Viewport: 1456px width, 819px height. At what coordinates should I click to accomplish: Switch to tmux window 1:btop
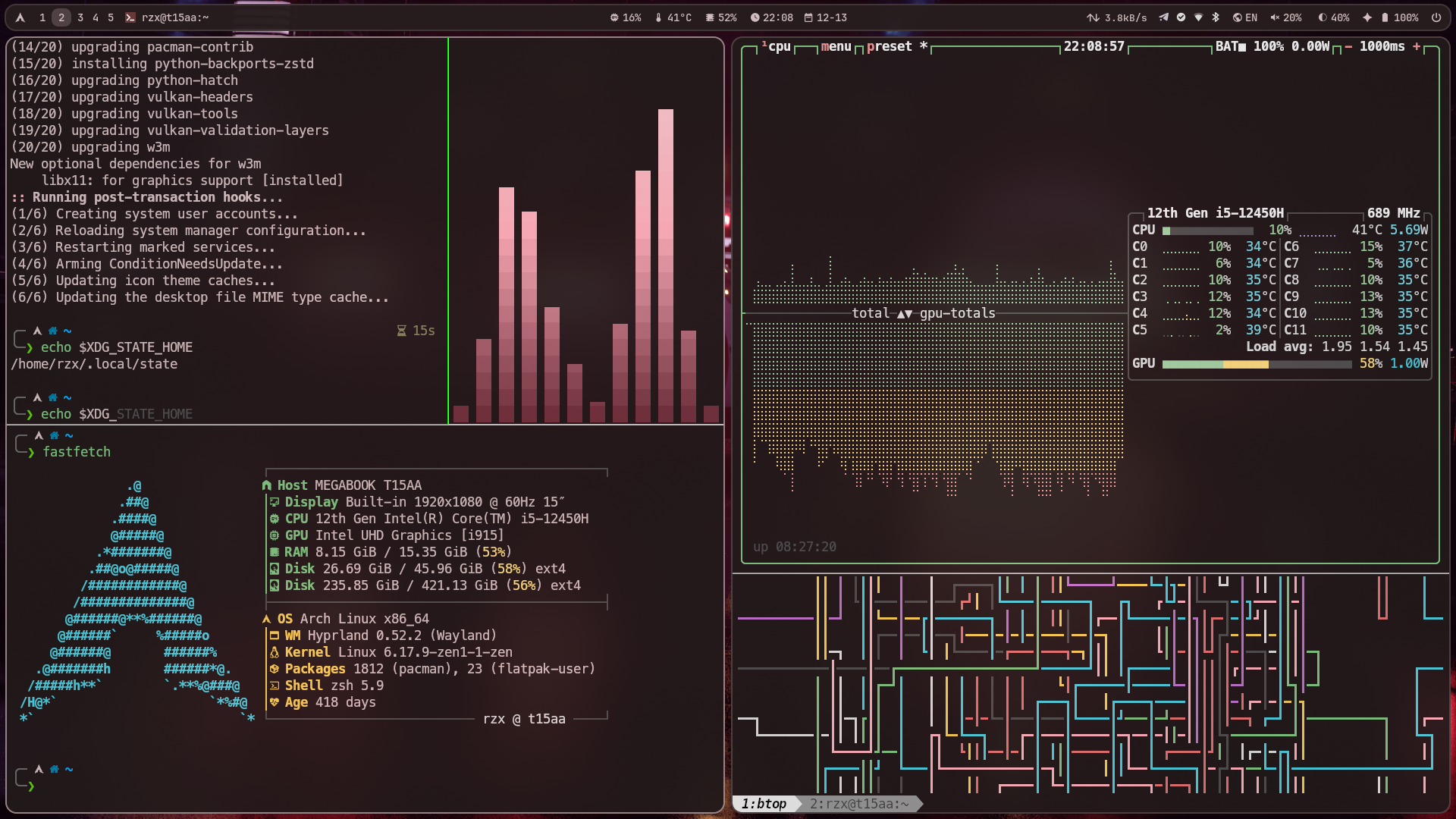(x=764, y=804)
